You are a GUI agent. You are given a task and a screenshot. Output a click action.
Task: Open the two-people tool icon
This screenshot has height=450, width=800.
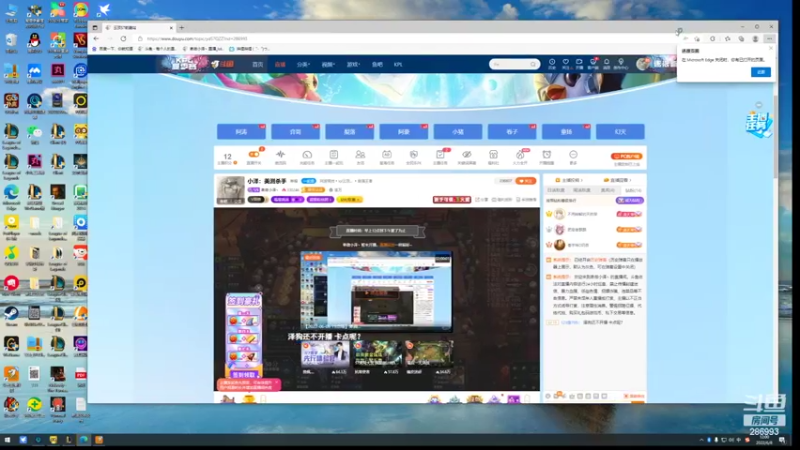[360, 157]
